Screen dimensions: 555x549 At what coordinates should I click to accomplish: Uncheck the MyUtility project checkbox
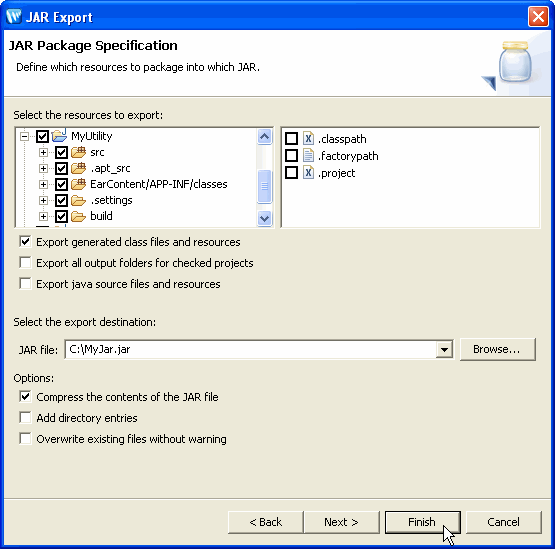coord(42,136)
